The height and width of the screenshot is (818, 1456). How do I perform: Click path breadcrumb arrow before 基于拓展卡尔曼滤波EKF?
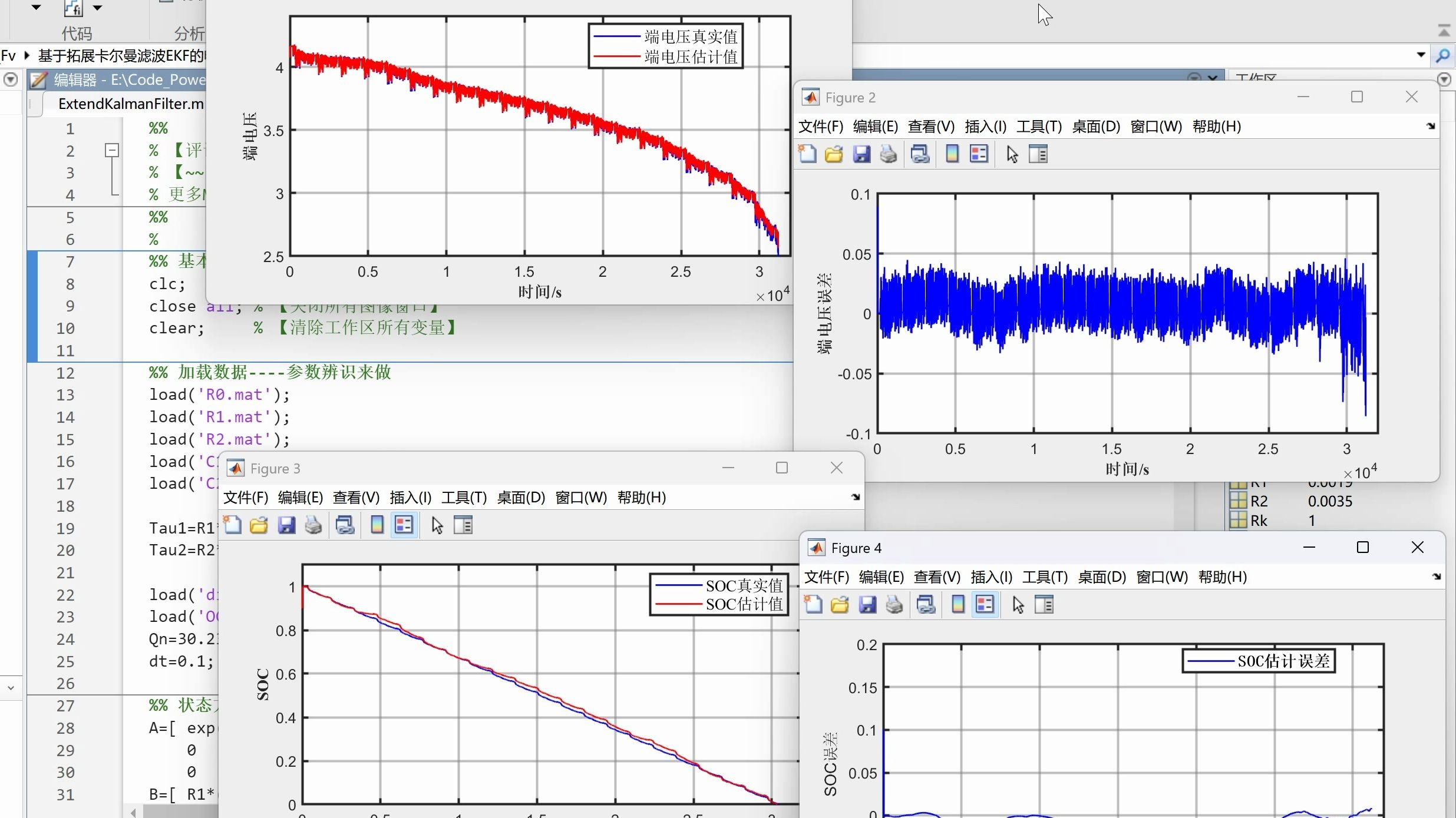tap(27, 55)
